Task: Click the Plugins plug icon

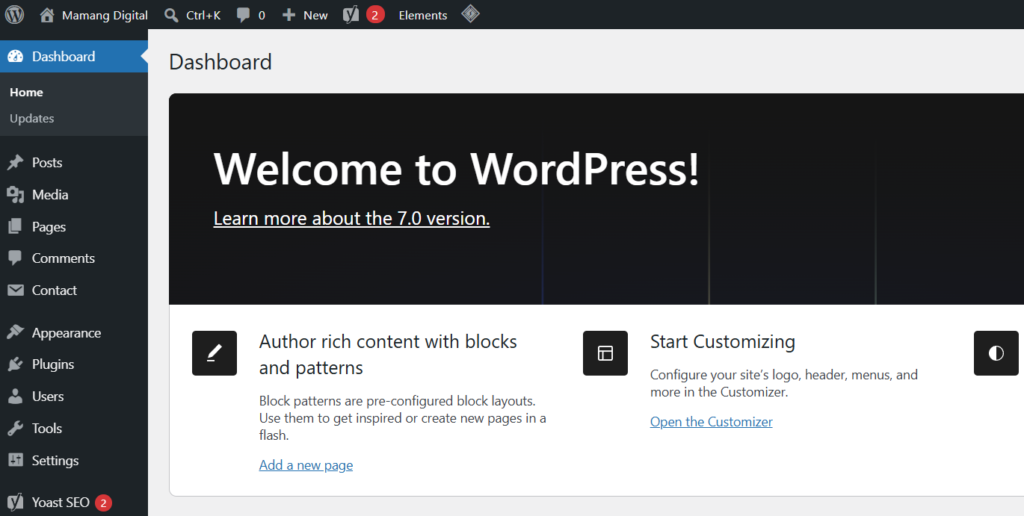Action: [15, 364]
